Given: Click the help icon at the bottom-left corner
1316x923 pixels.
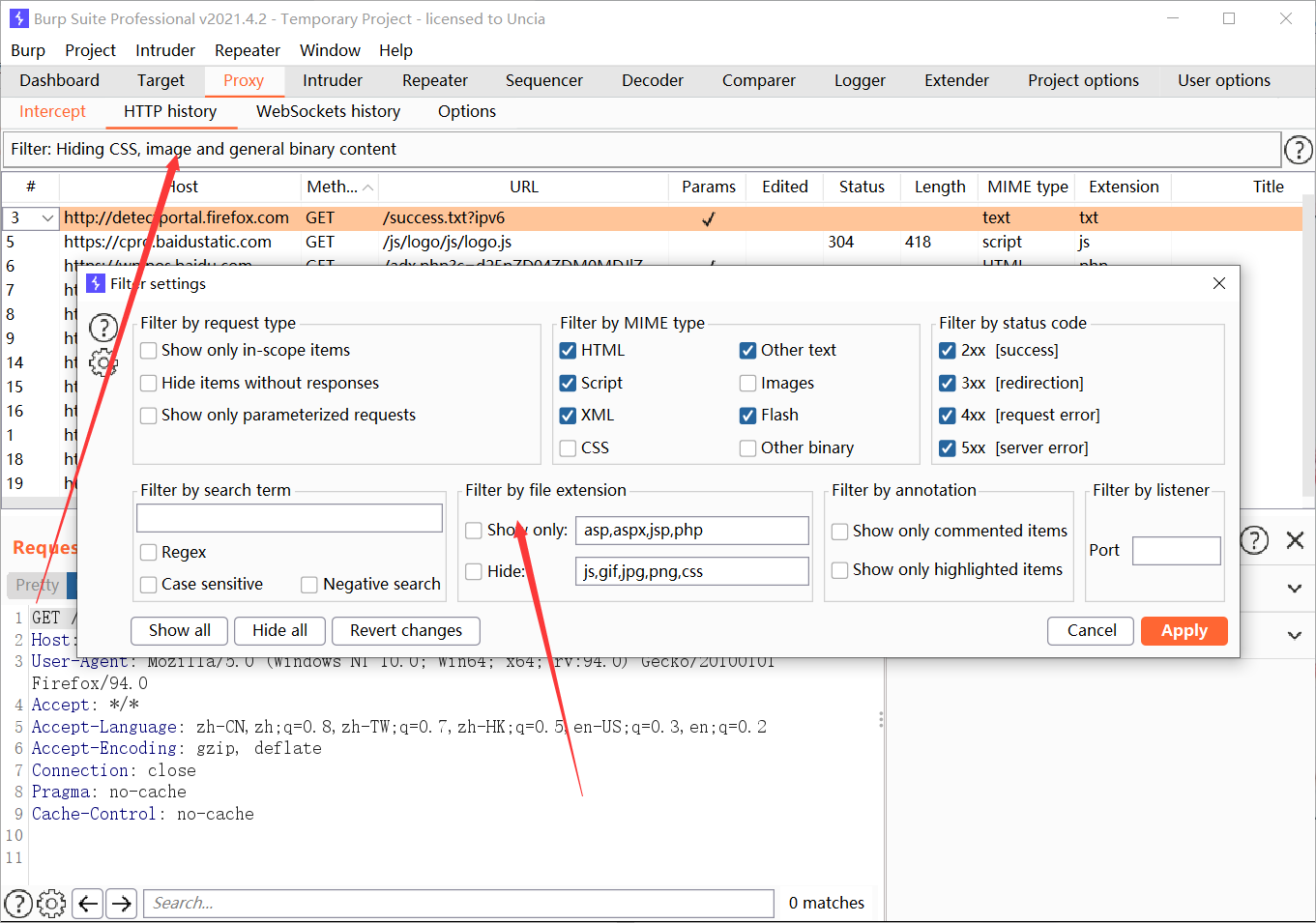Looking at the screenshot, I should coord(18,903).
